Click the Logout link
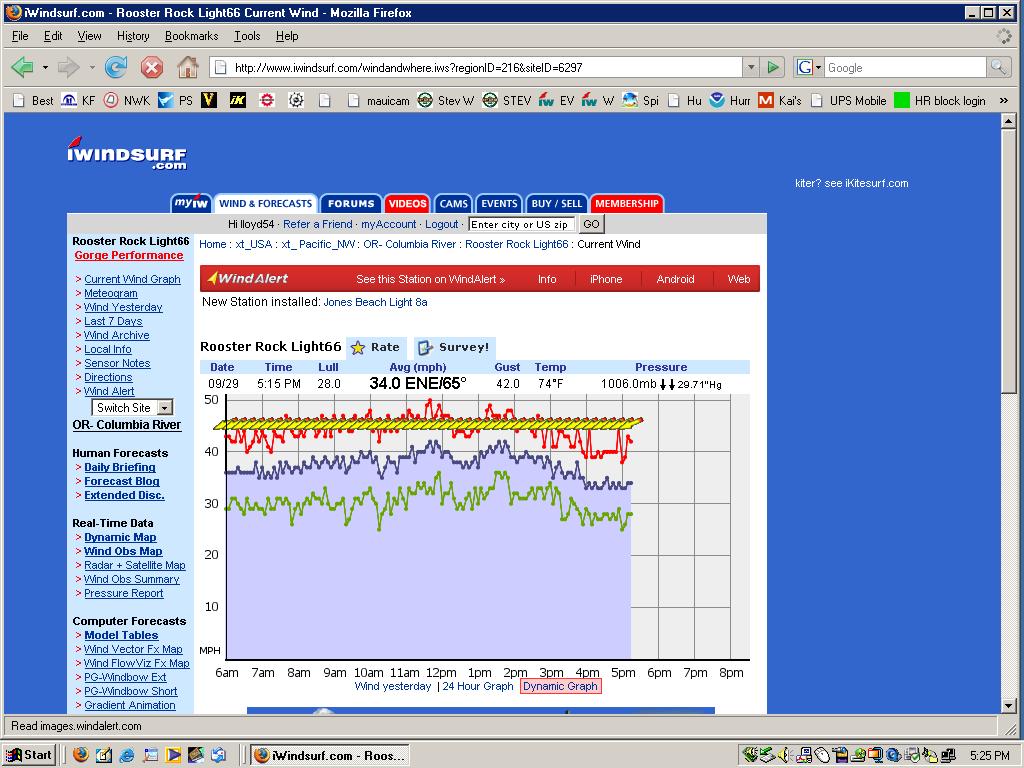The width and height of the screenshot is (1024, 768). [x=441, y=224]
